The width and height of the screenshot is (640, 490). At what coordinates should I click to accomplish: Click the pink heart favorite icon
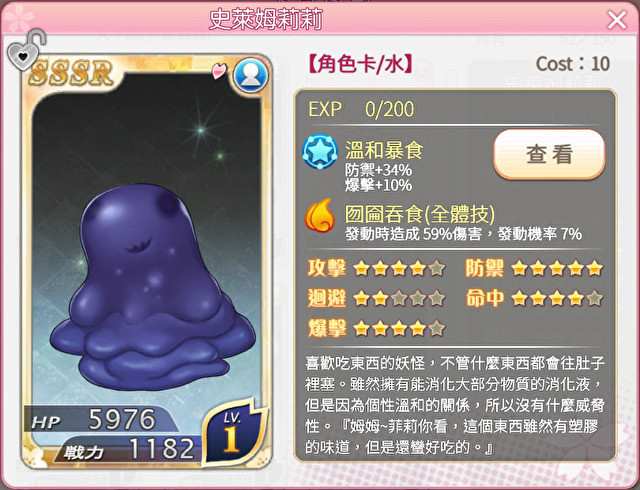220,71
